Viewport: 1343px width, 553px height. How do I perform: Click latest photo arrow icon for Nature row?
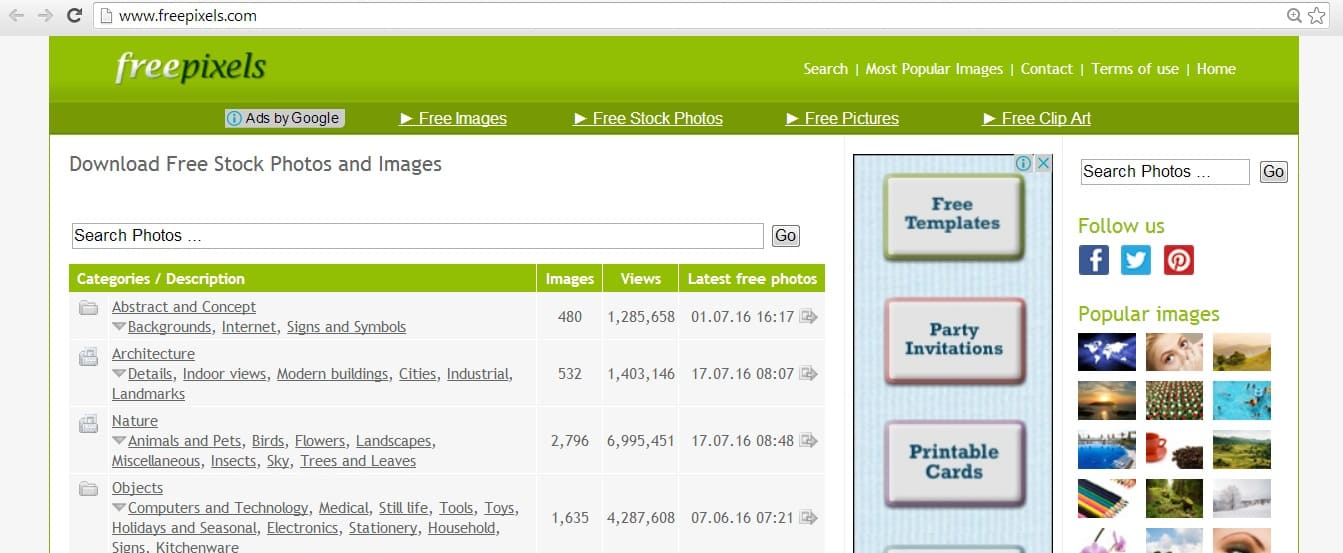point(808,441)
